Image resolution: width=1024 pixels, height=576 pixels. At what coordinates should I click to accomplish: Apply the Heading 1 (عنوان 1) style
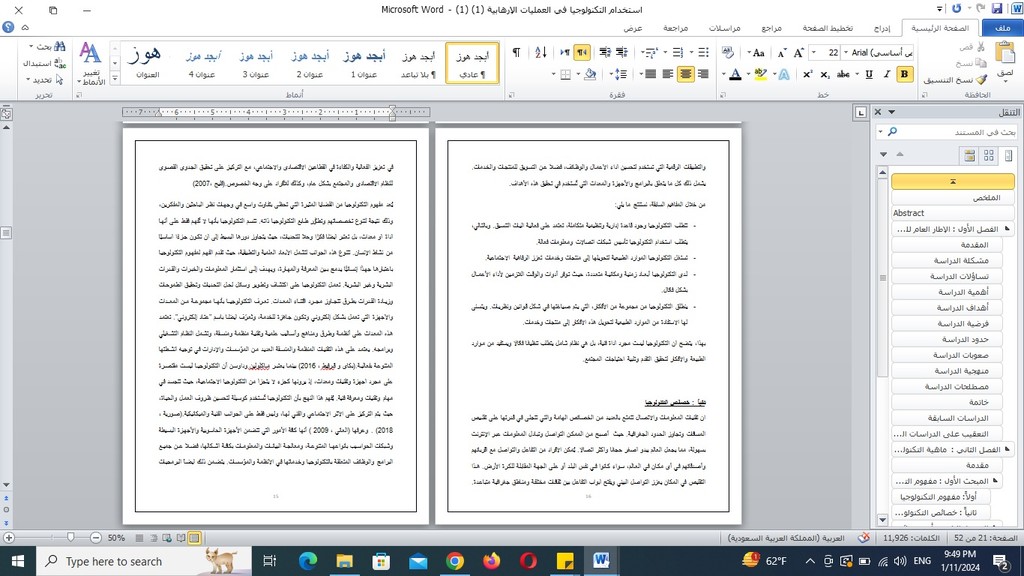click(x=364, y=63)
